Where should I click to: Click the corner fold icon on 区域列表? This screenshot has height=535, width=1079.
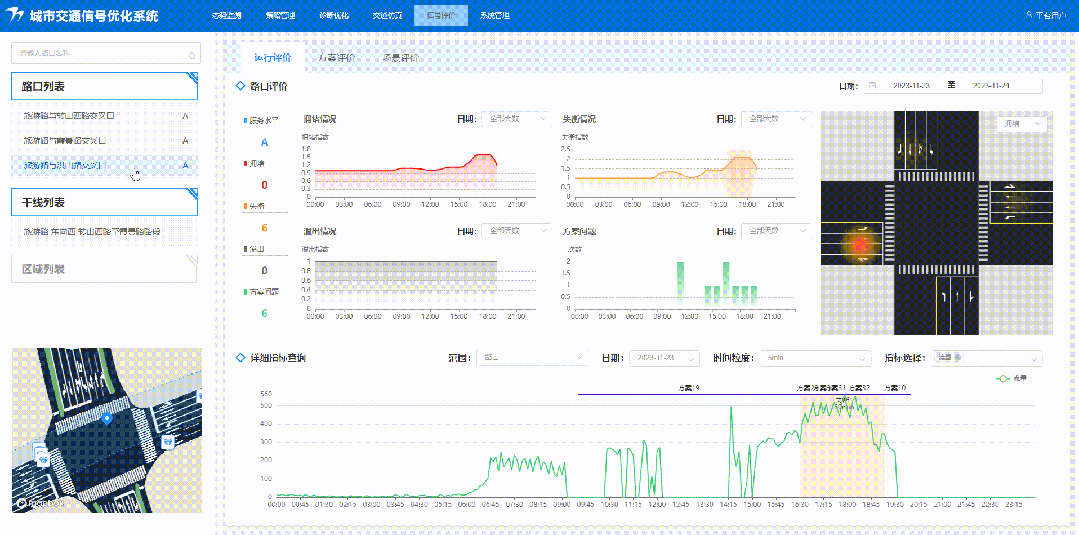[x=193, y=260]
